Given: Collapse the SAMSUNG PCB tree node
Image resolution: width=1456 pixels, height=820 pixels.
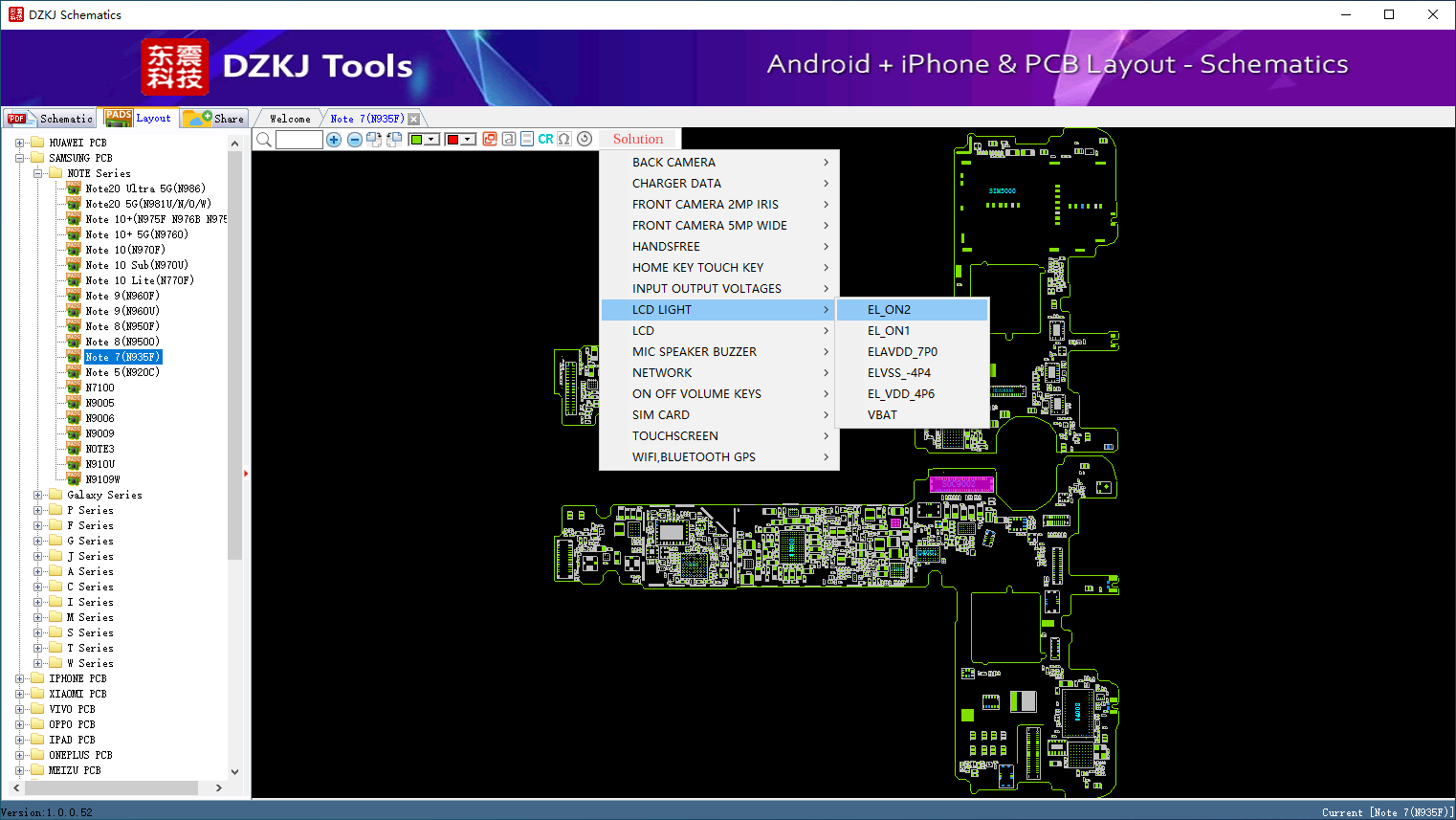Looking at the screenshot, I should click(x=19, y=158).
